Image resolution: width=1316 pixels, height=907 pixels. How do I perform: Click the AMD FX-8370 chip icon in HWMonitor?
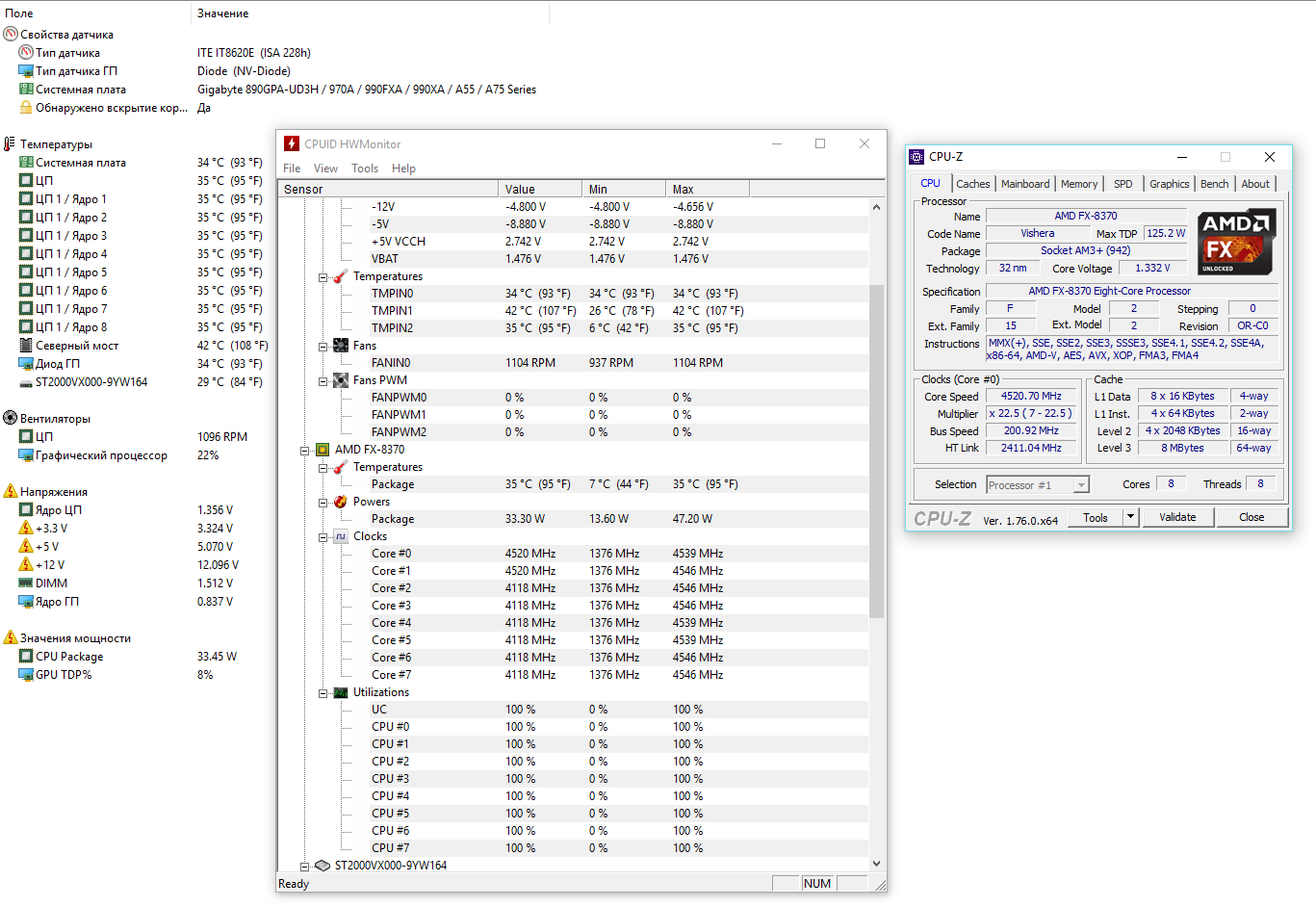click(x=322, y=450)
